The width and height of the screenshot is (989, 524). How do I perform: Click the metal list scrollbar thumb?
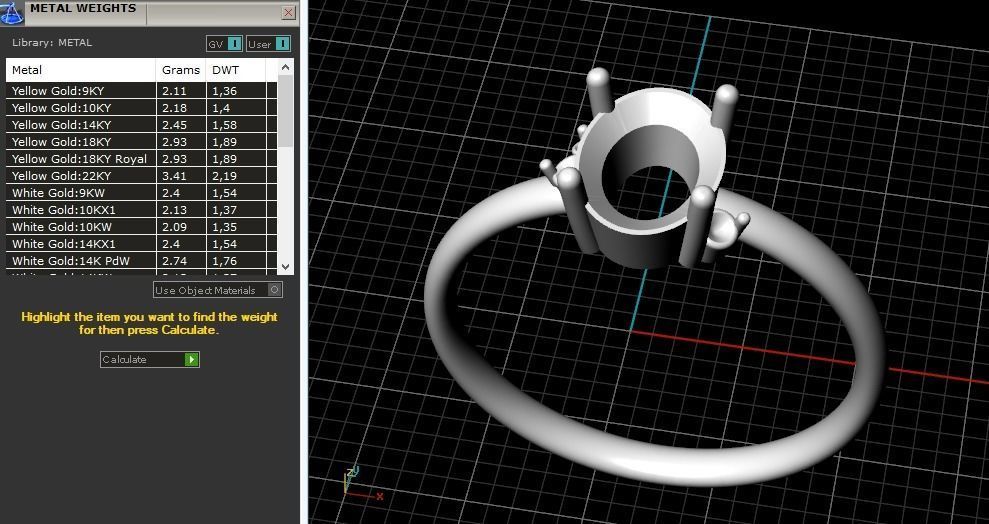coord(285,110)
